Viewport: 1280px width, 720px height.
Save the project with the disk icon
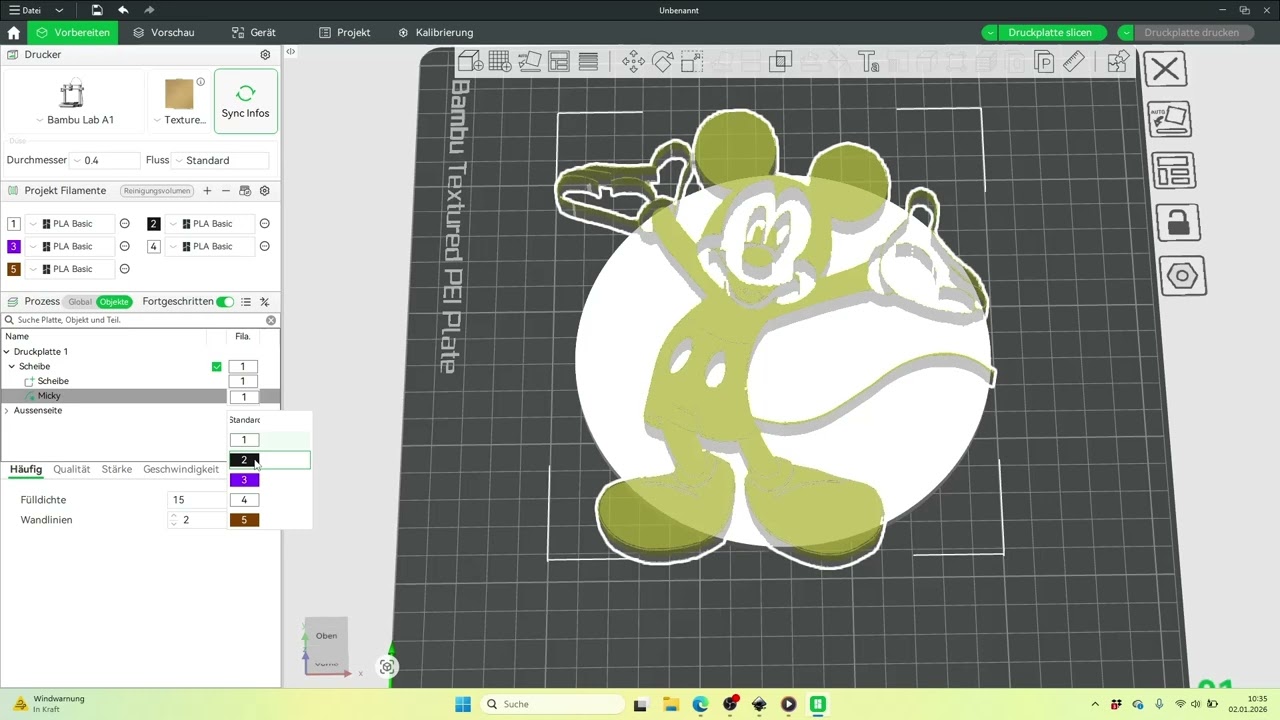[97, 10]
